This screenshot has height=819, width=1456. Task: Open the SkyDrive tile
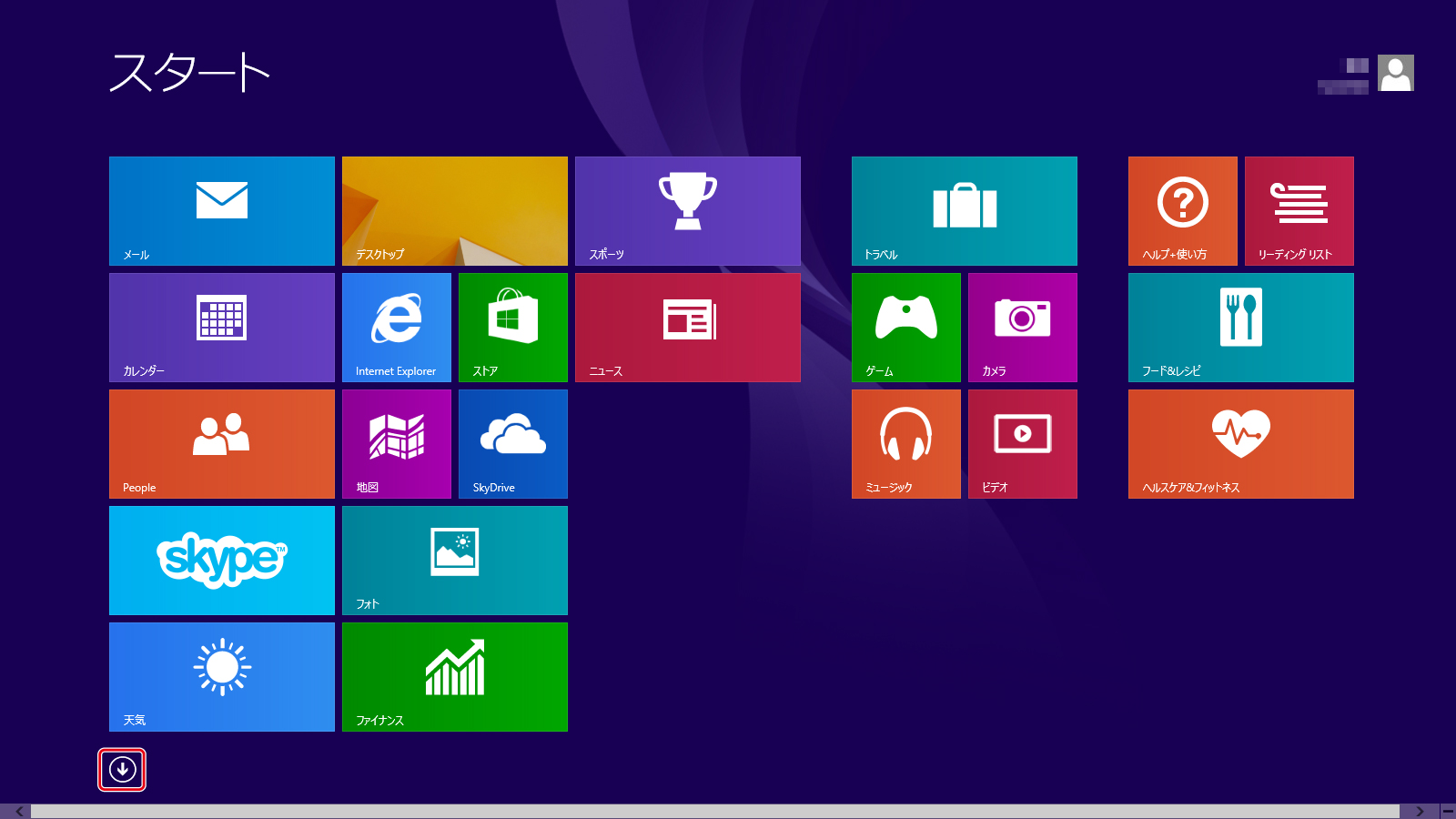tap(513, 444)
